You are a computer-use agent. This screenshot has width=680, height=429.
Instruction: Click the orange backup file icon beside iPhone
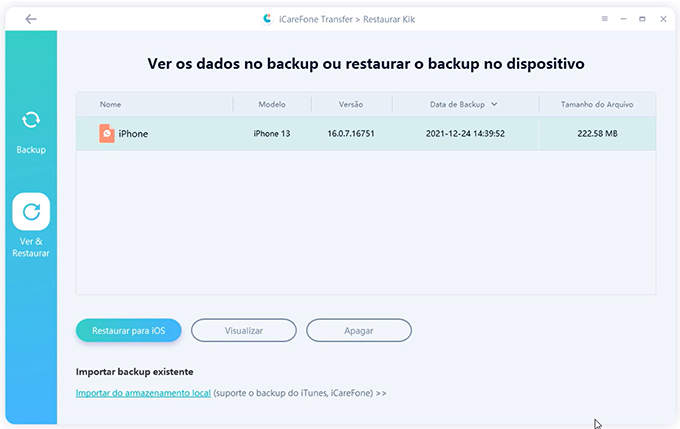click(107, 134)
